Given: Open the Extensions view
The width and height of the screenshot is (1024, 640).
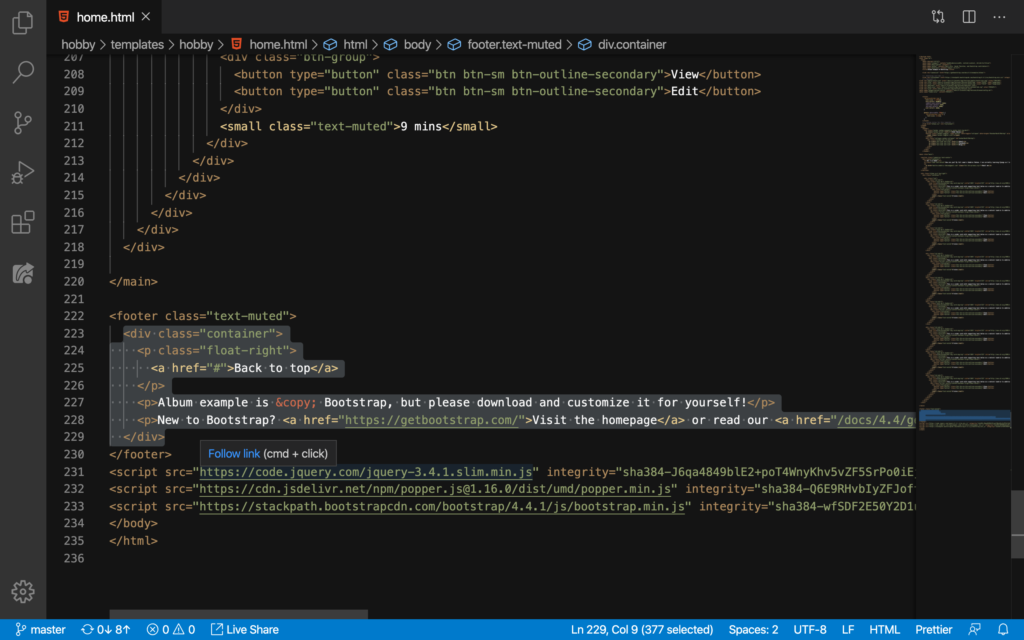Looking at the screenshot, I should (23, 223).
